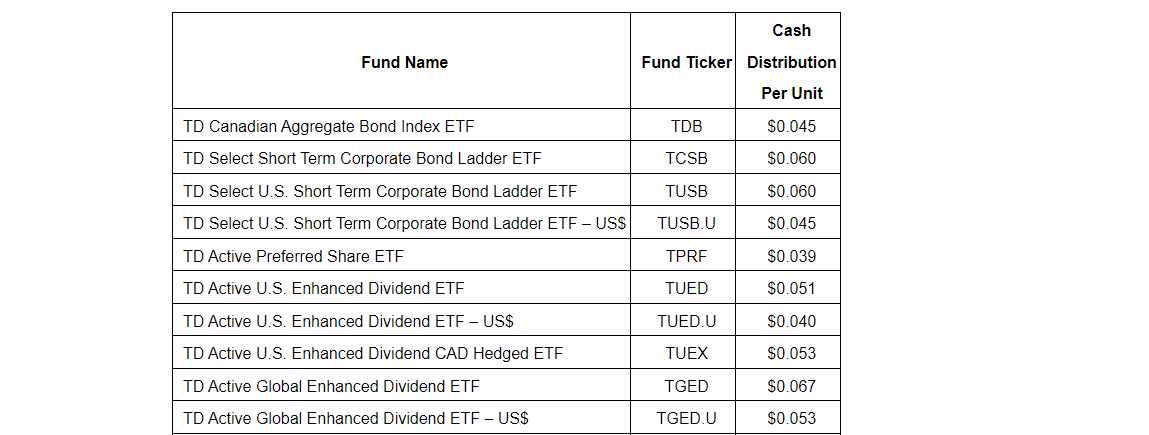Click the $0.067 distribution value
Screen dimensions: 1149x435
pyautogui.click(x=791, y=386)
